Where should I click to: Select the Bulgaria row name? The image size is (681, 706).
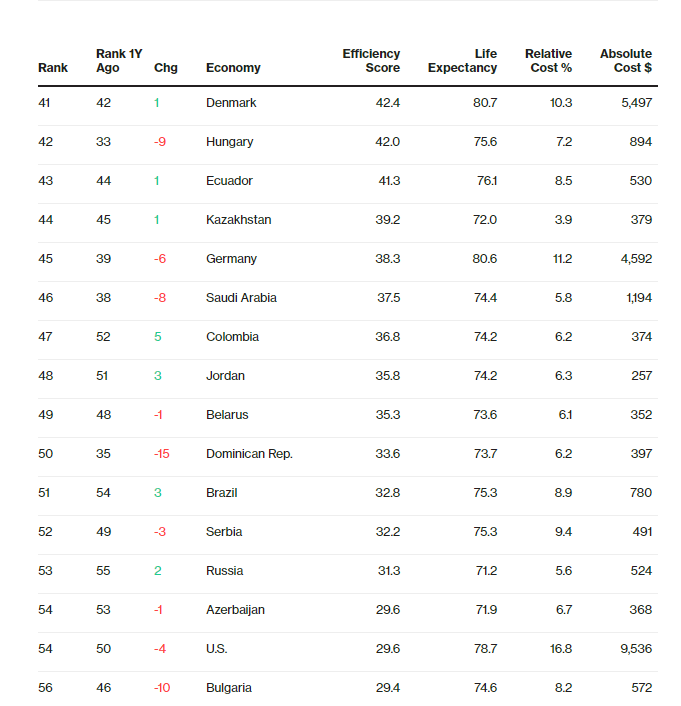(229, 688)
